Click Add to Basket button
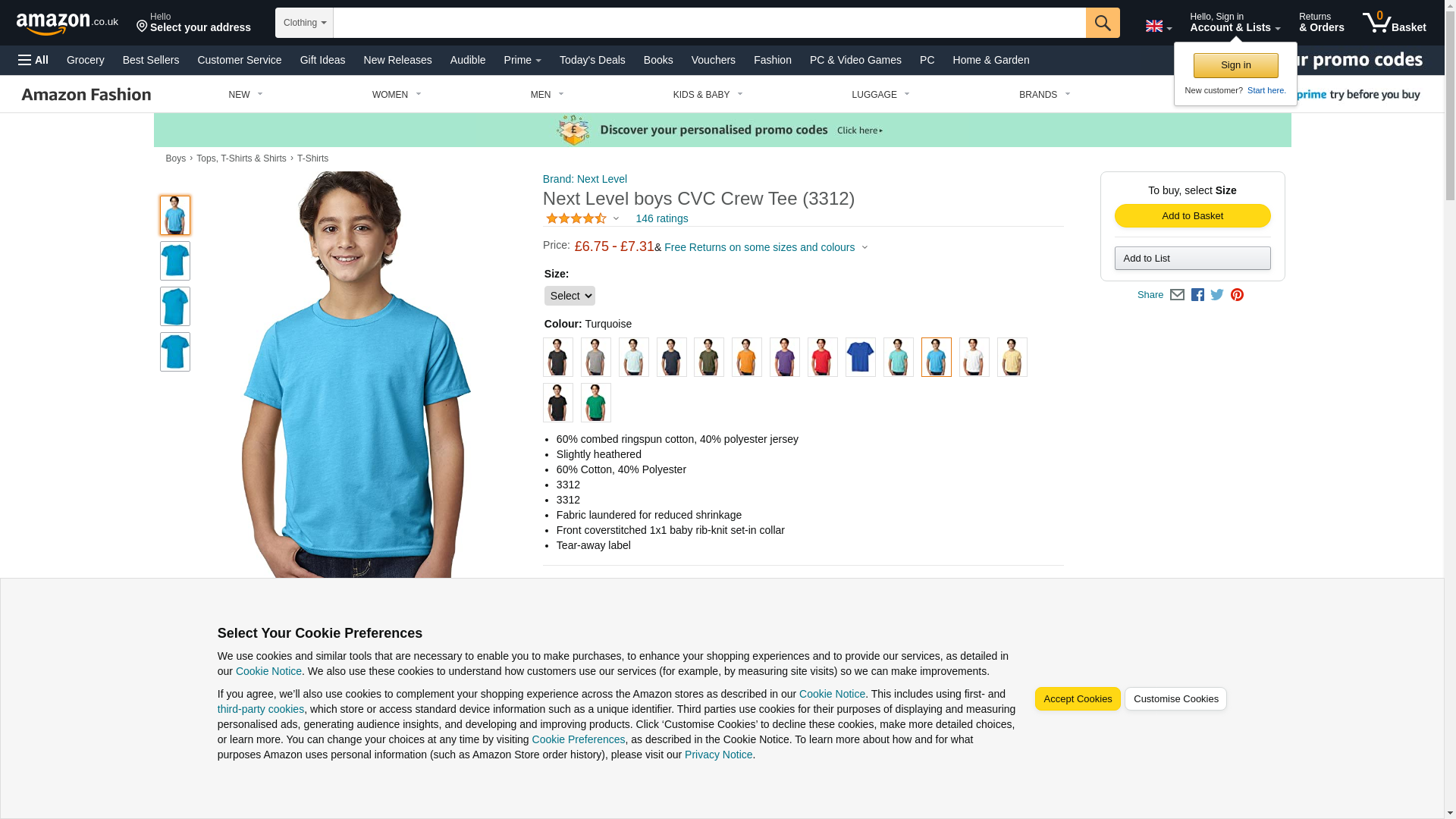Image resolution: width=1456 pixels, height=819 pixels. click(x=1192, y=216)
